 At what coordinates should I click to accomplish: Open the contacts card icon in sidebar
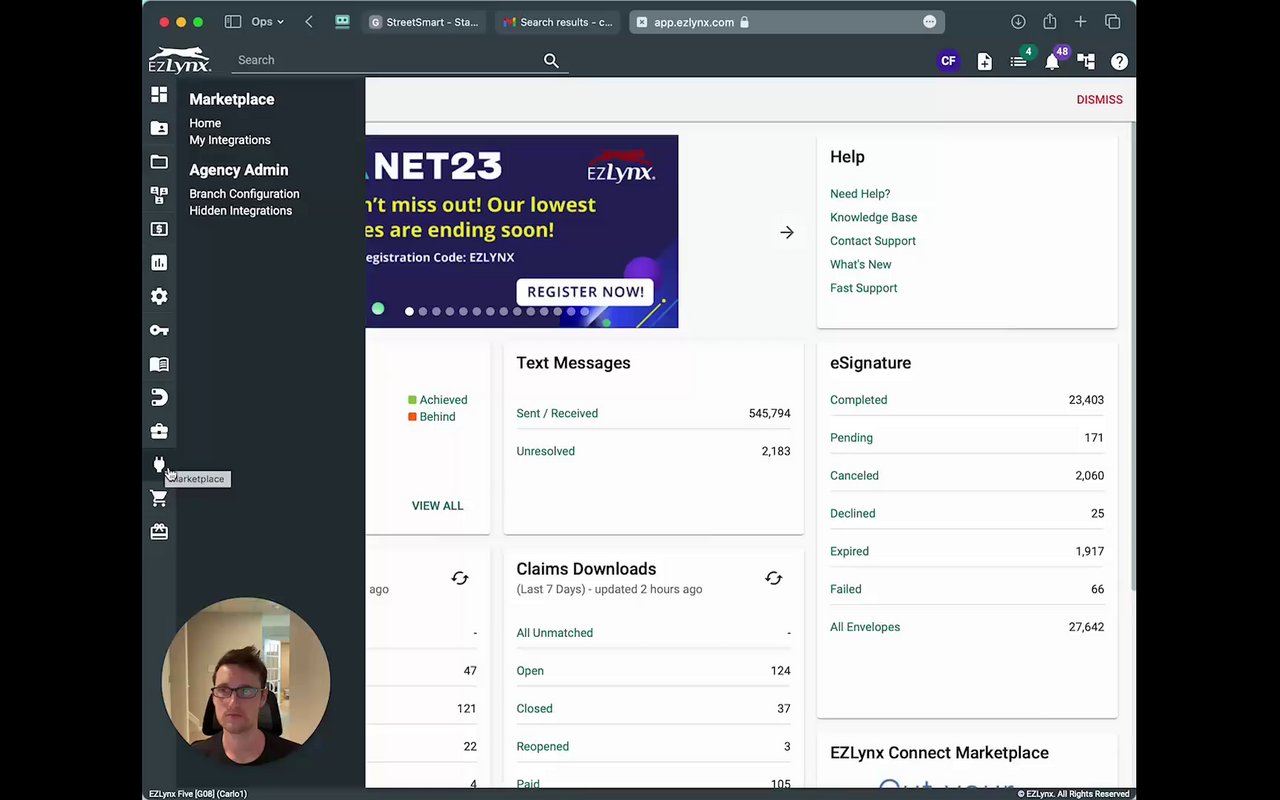point(159,128)
